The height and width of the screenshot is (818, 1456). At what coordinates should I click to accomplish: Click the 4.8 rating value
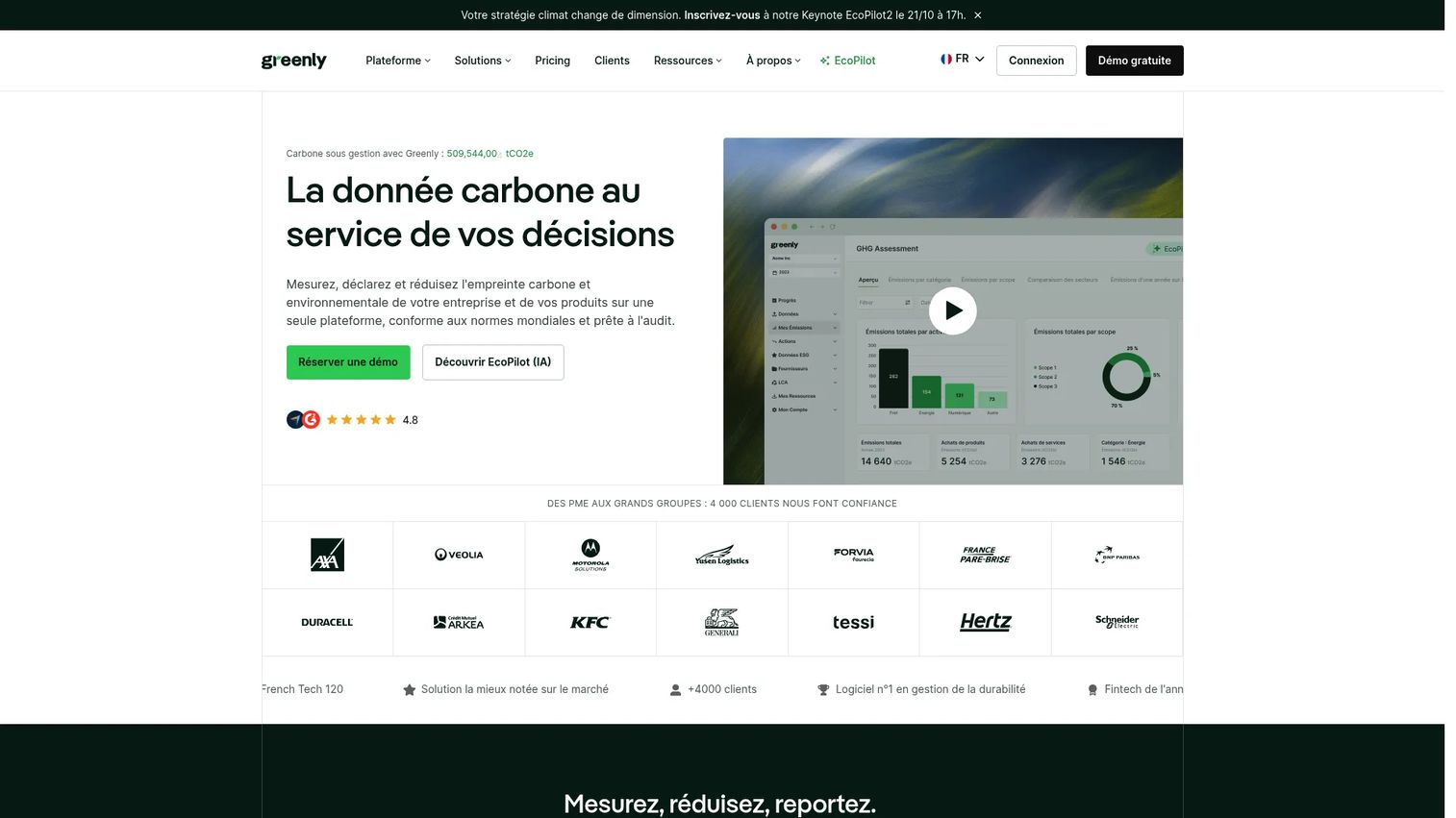click(411, 420)
